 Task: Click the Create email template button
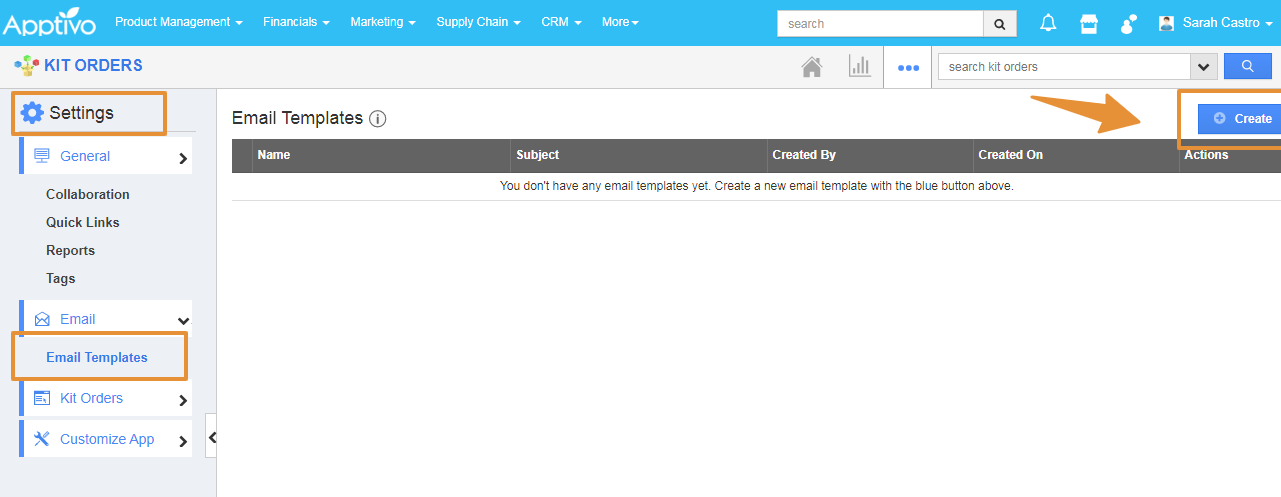1240,118
